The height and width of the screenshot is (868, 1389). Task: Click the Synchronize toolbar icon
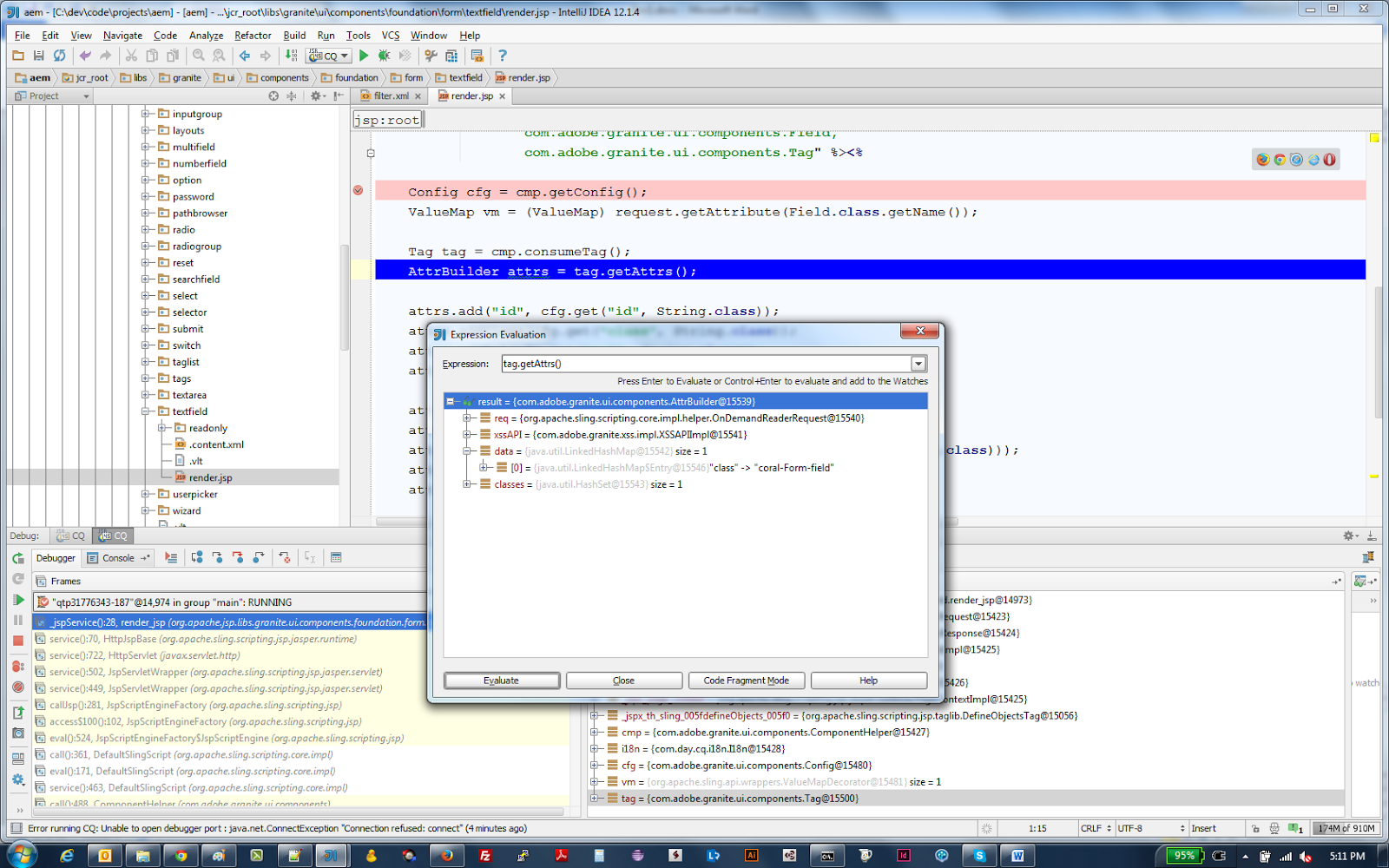[59, 56]
